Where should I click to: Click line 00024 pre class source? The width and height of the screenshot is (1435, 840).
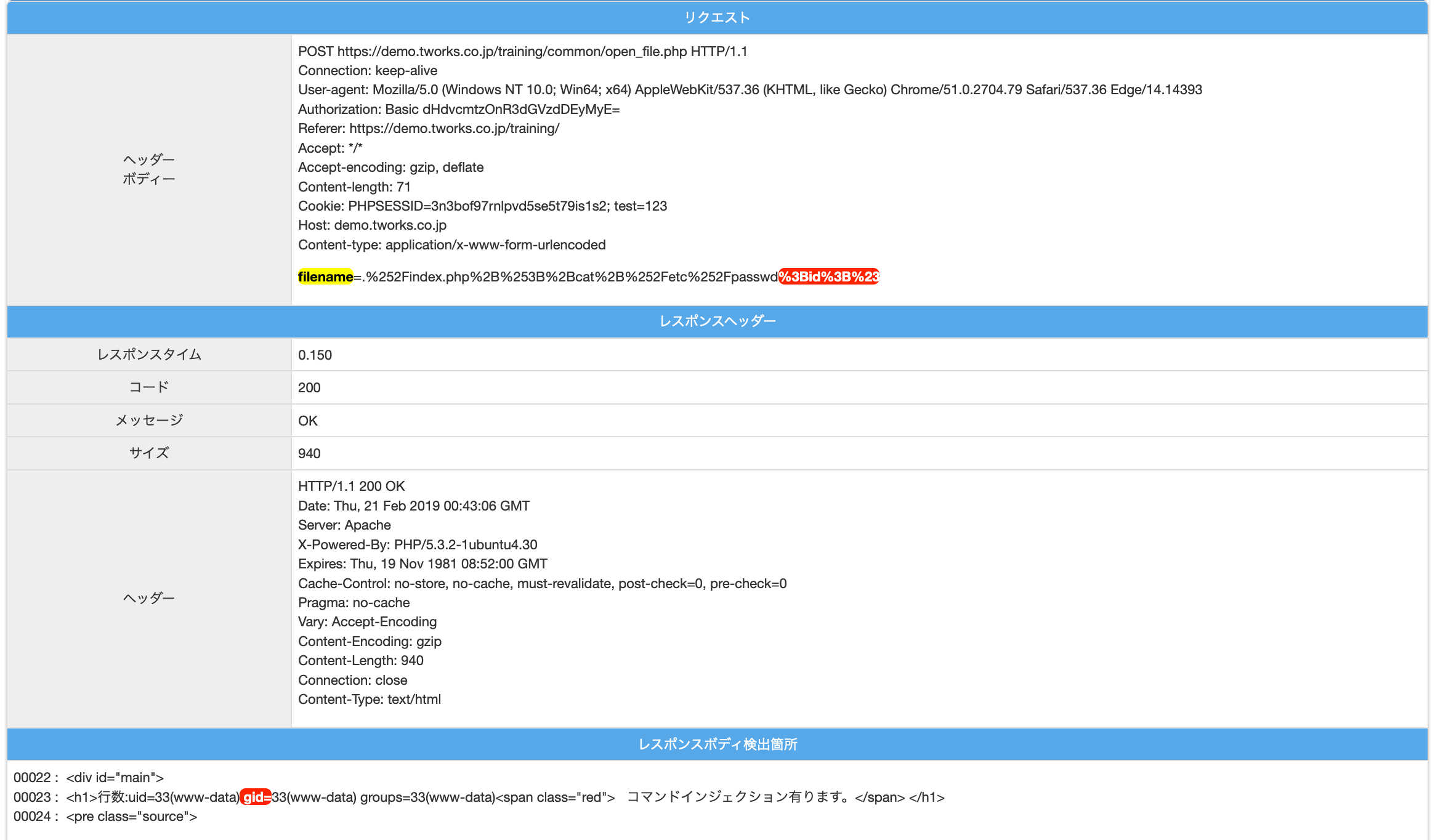[x=105, y=816]
